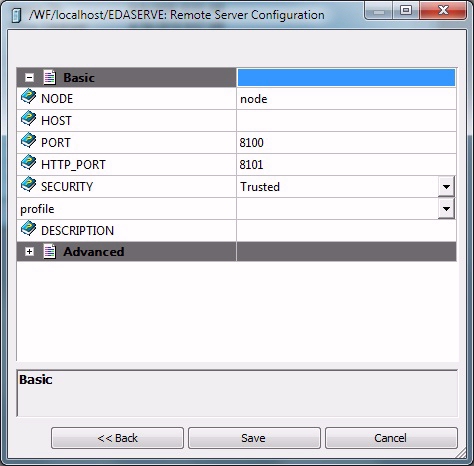The image size is (474, 466).
Task: Open the profile dropdown arrow
Action: [x=446, y=209]
